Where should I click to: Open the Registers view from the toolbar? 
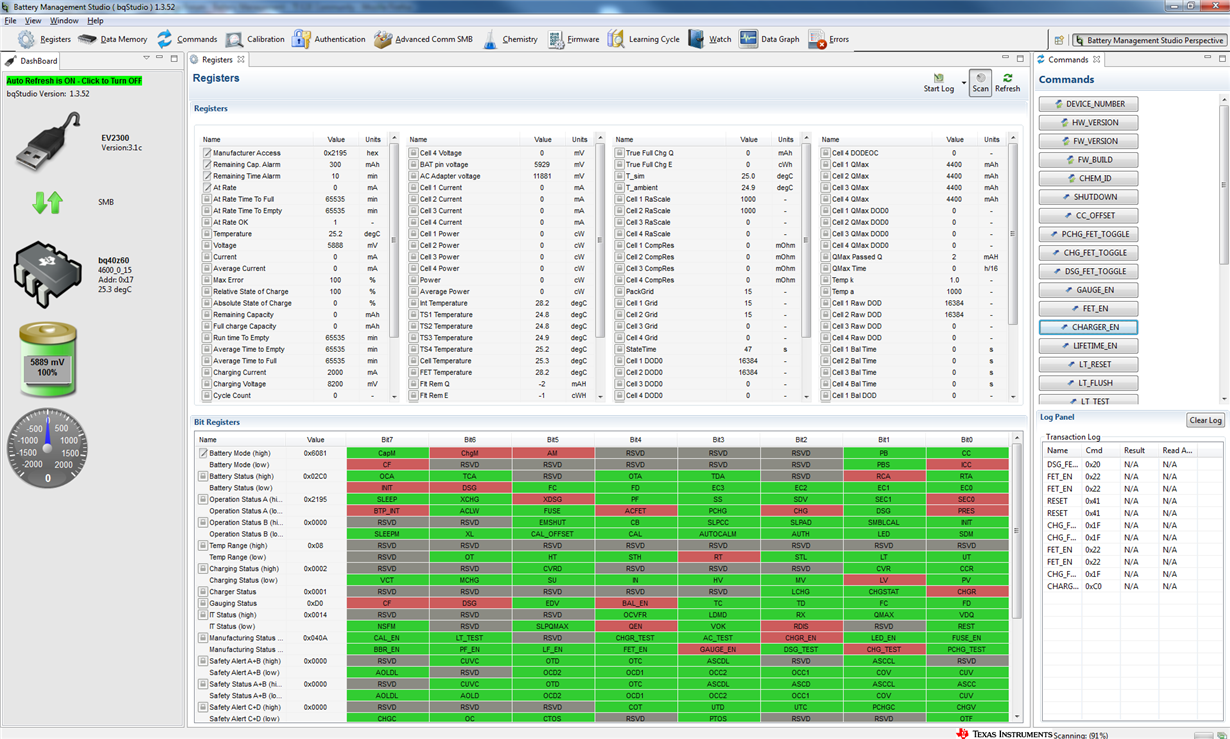coord(44,40)
